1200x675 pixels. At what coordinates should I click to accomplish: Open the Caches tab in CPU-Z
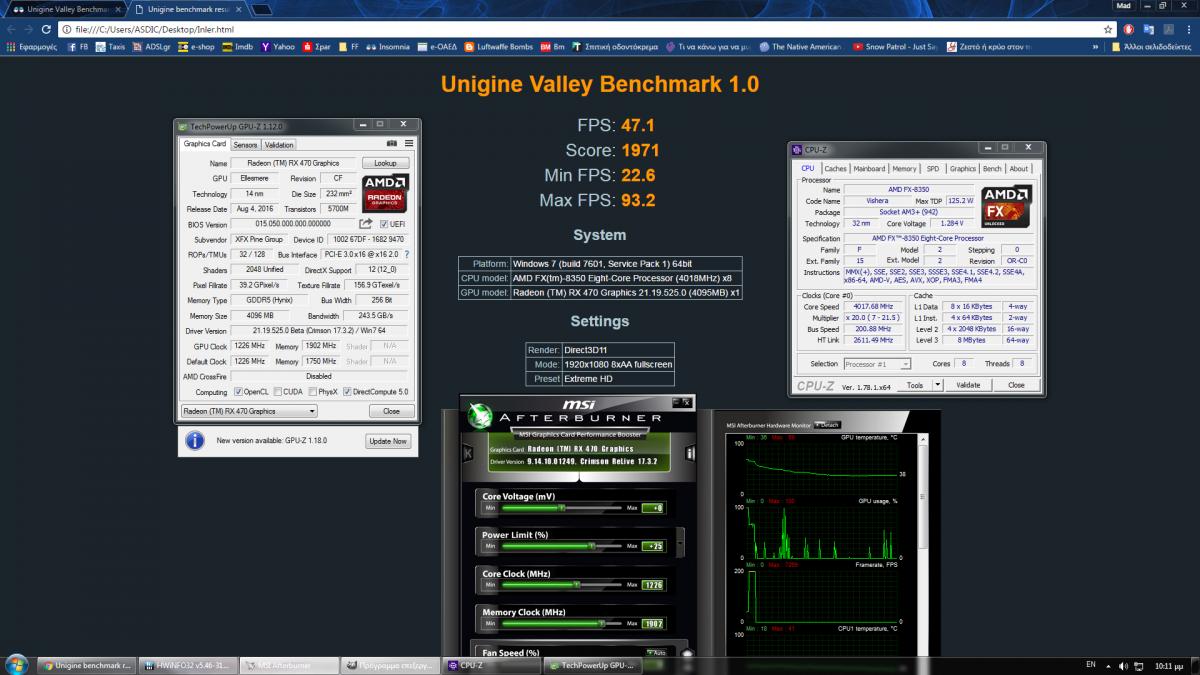tap(835, 169)
